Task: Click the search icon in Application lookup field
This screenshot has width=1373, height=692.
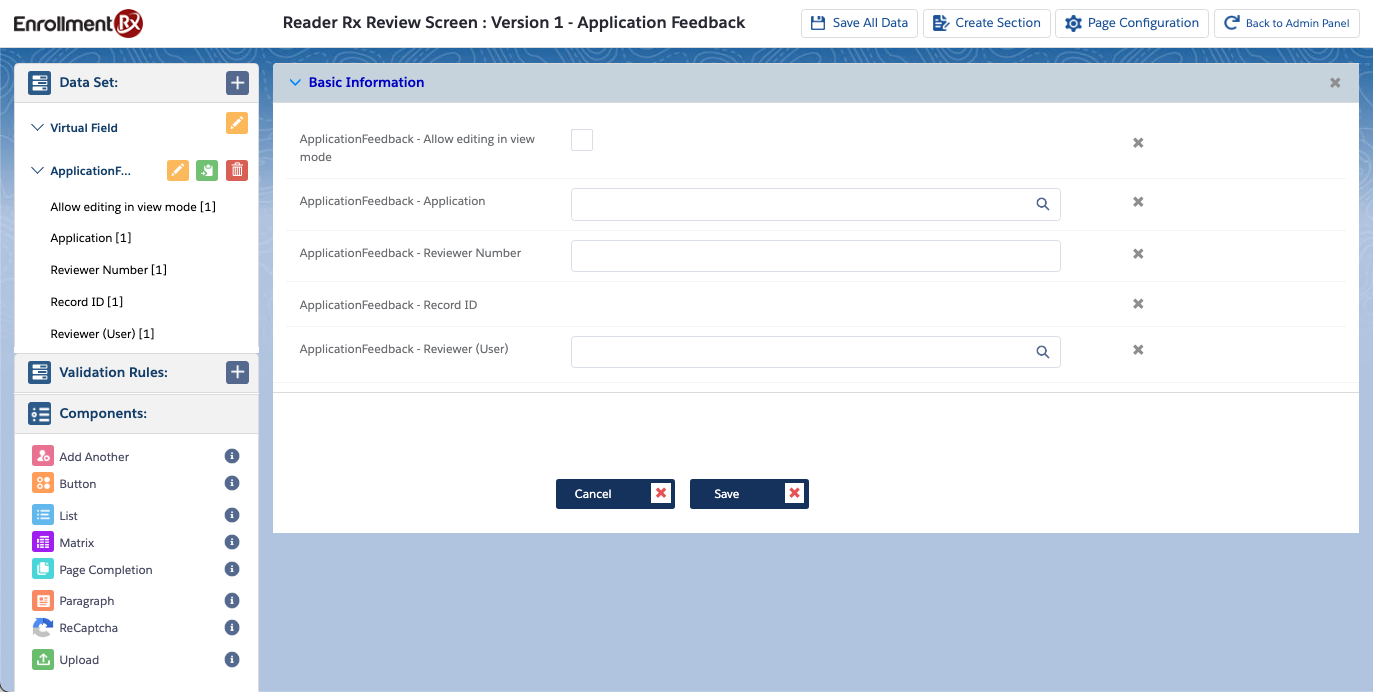Action: [x=1042, y=204]
